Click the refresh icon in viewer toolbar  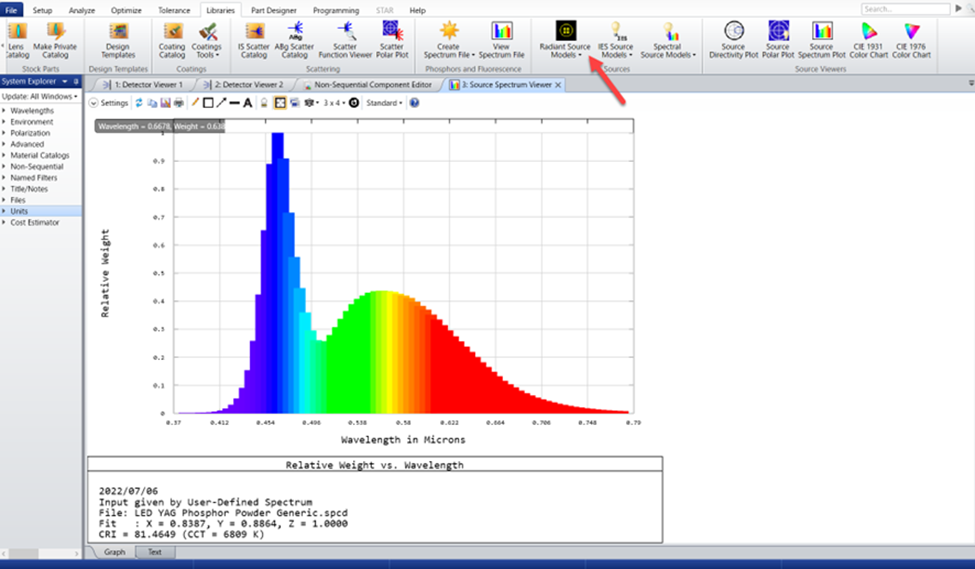pyautogui.click(x=139, y=103)
